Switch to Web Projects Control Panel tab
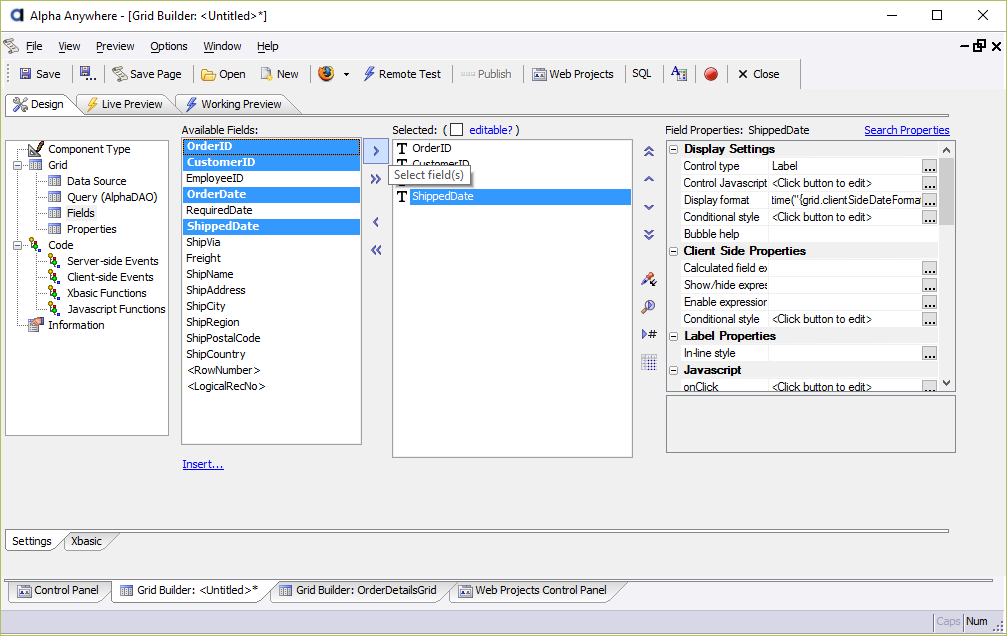The image size is (1007, 636). point(533,590)
